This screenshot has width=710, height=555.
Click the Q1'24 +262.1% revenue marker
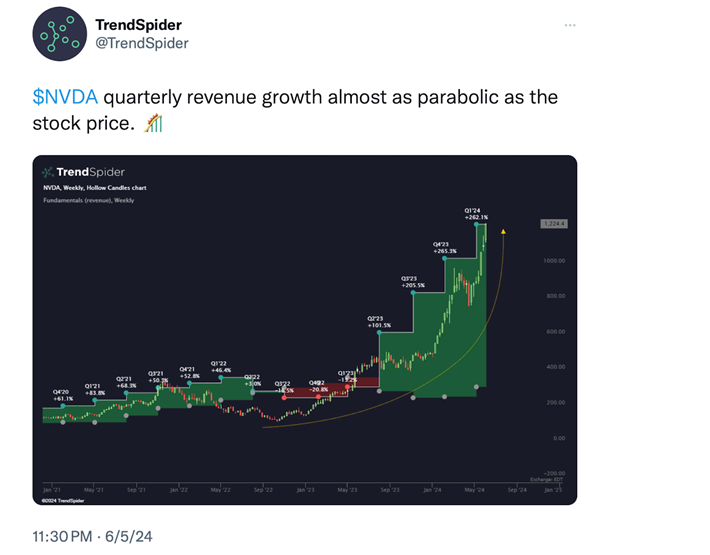476,213
